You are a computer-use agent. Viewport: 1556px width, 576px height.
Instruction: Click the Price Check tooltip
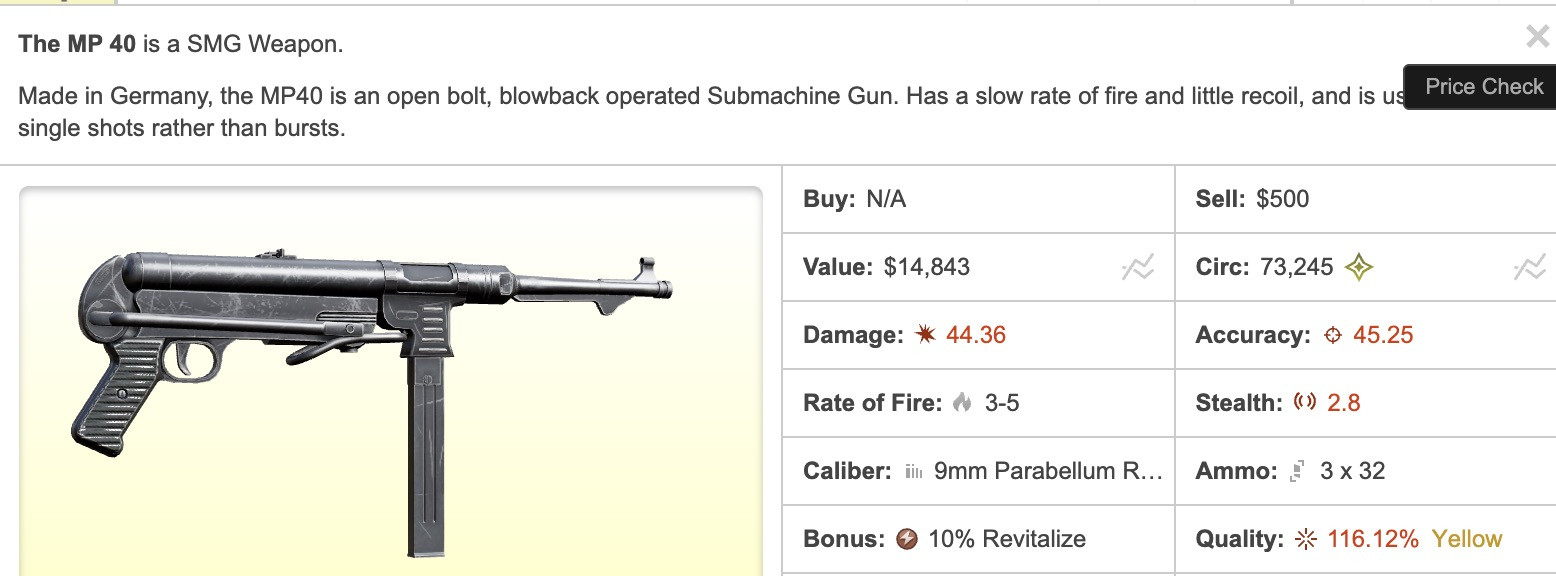pyautogui.click(x=1482, y=87)
